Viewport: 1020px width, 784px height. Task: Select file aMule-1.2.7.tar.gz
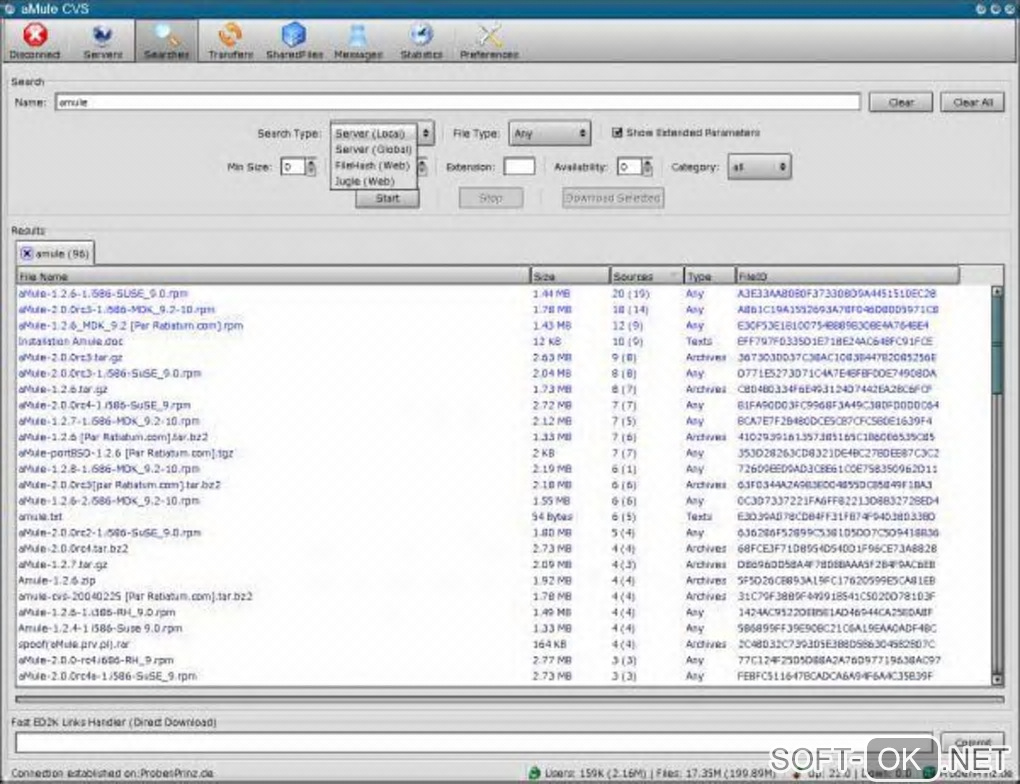(62, 565)
